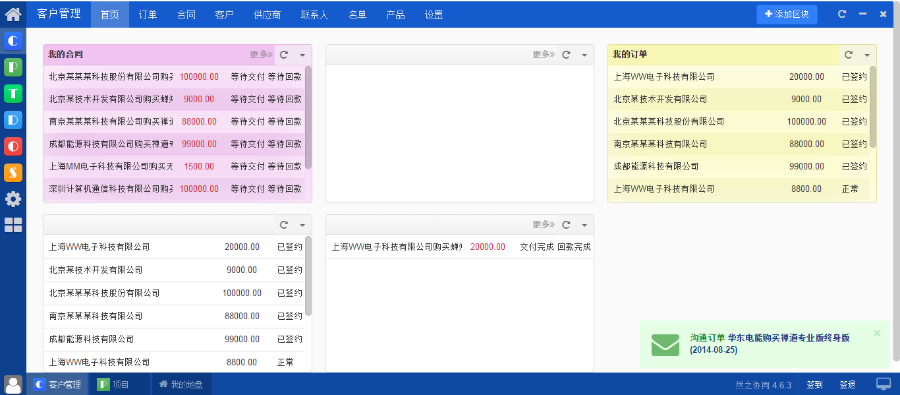Open the blue C customer management app icon

(13, 40)
